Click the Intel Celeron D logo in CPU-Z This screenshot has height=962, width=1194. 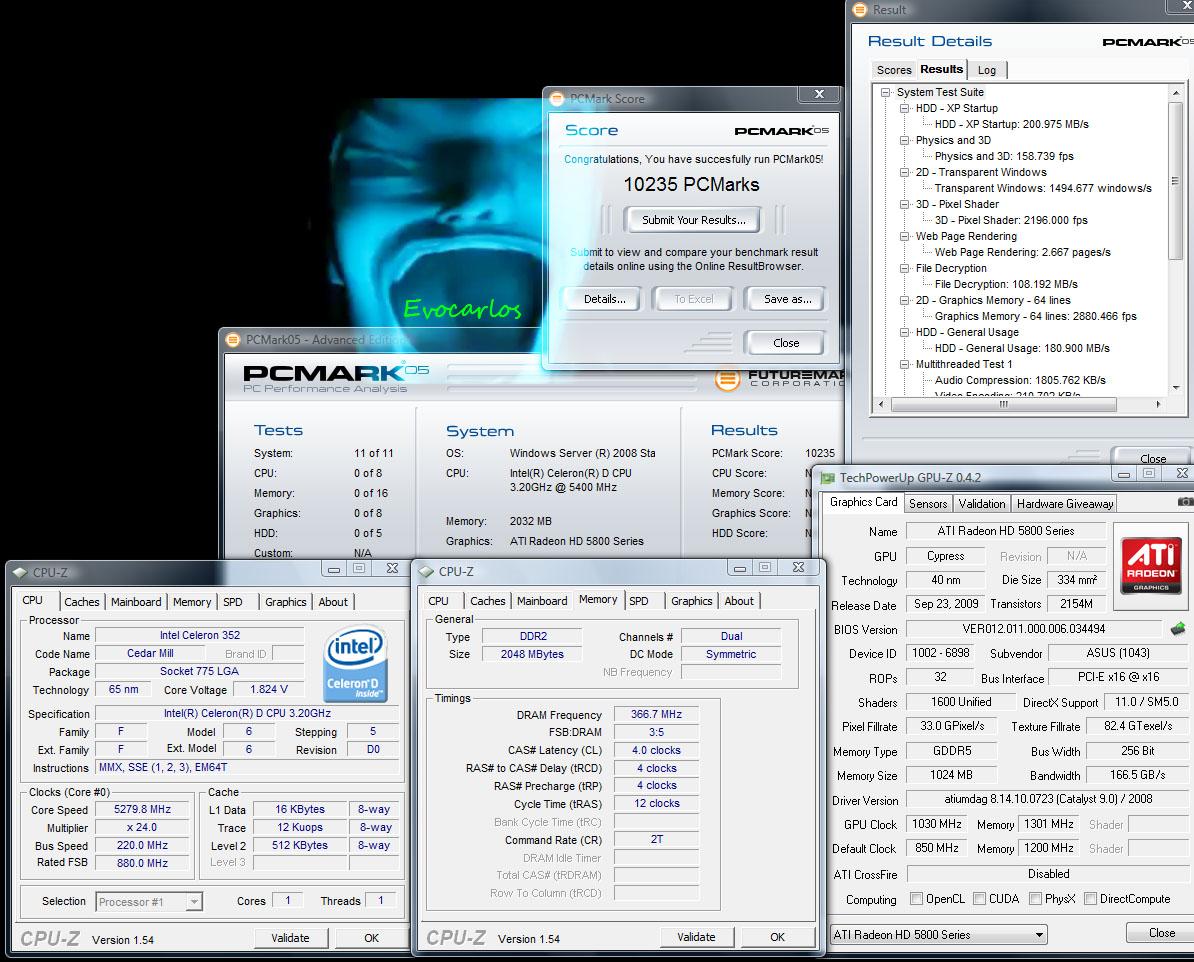coord(355,663)
